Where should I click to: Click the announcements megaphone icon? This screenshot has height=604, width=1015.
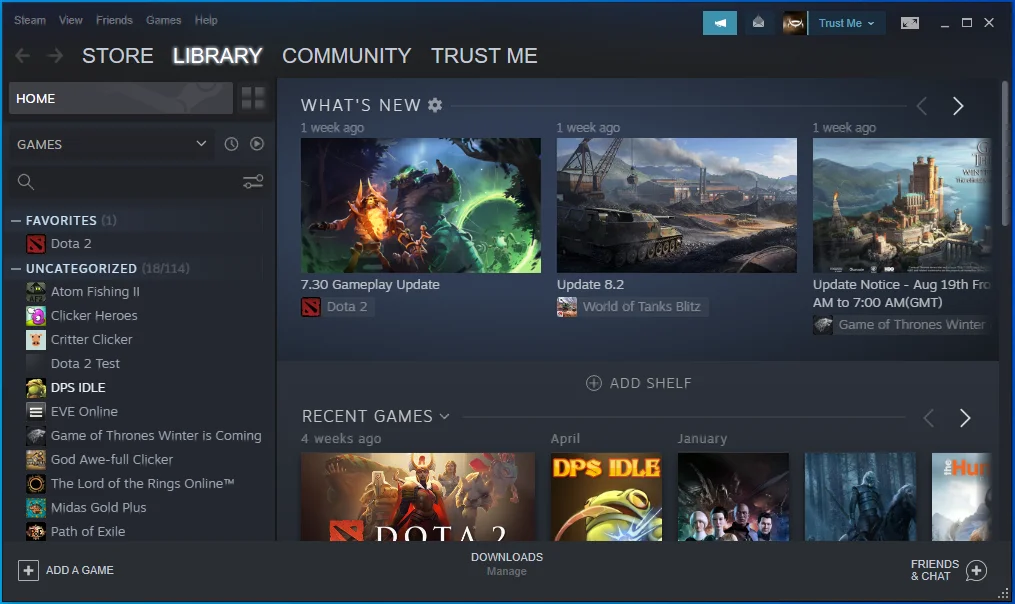click(719, 23)
